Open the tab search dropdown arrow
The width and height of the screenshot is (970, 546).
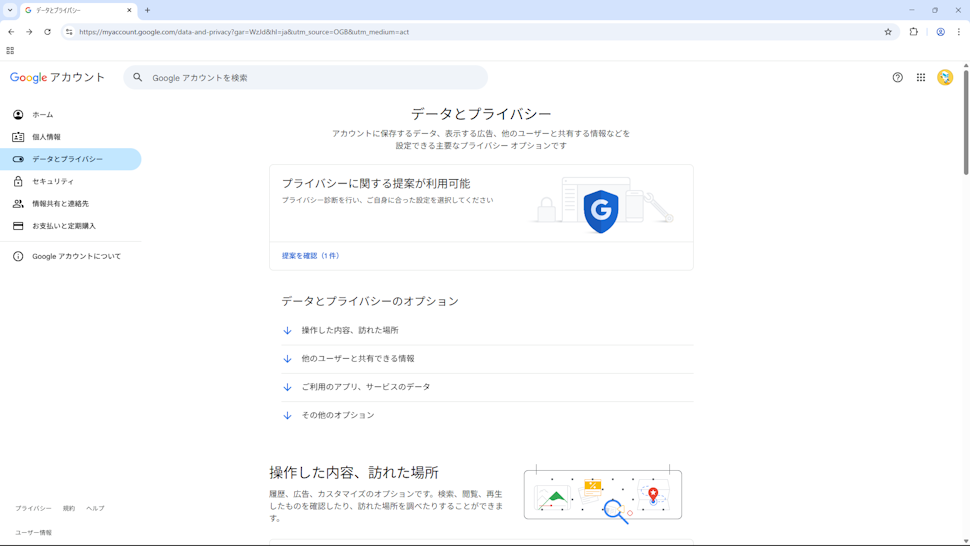pyautogui.click(x=10, y=10)
